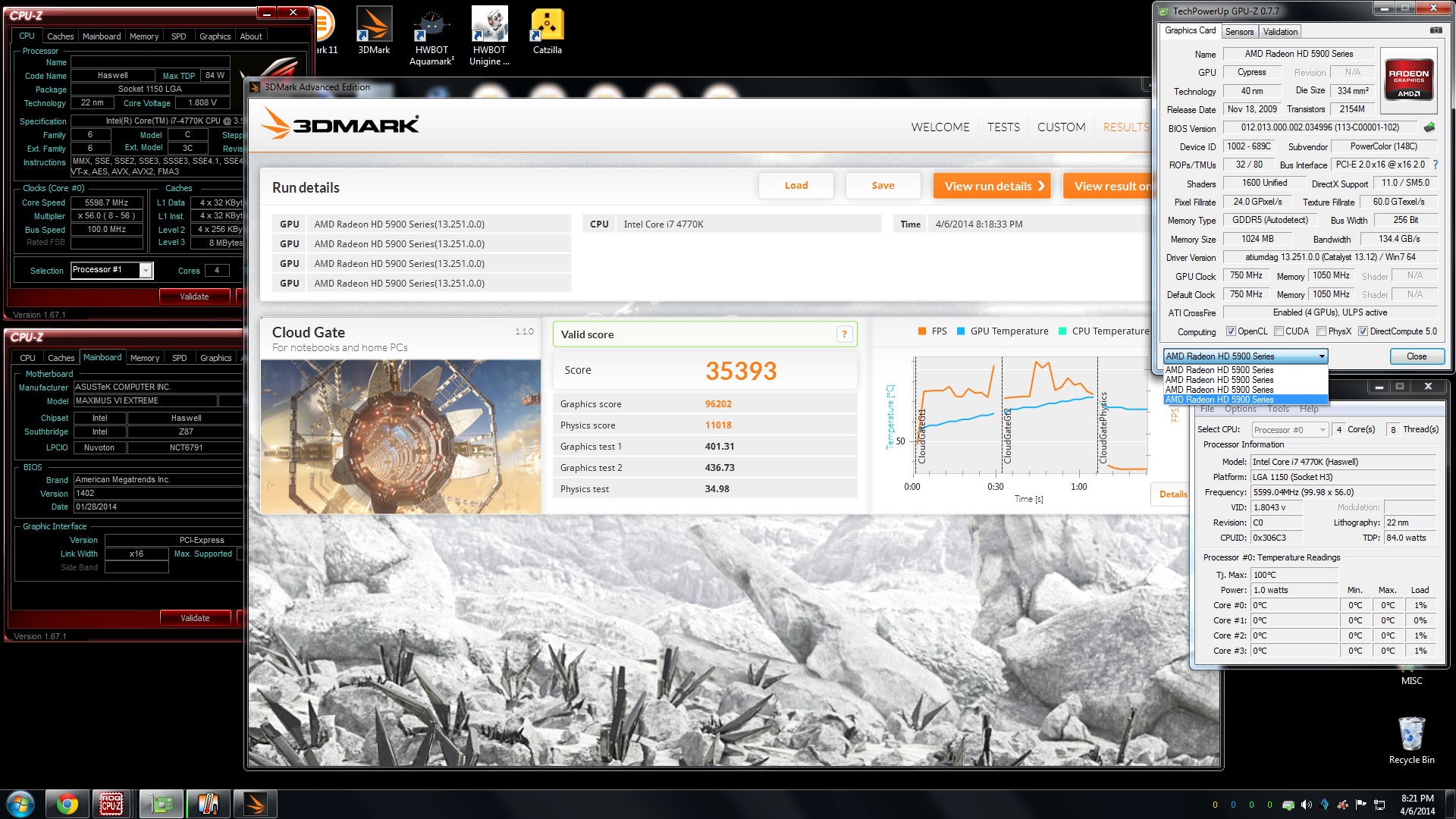The image size is (1456, 819).
Task: Switch to Validation tab in GPU-Z
Action: (1280, 32)
